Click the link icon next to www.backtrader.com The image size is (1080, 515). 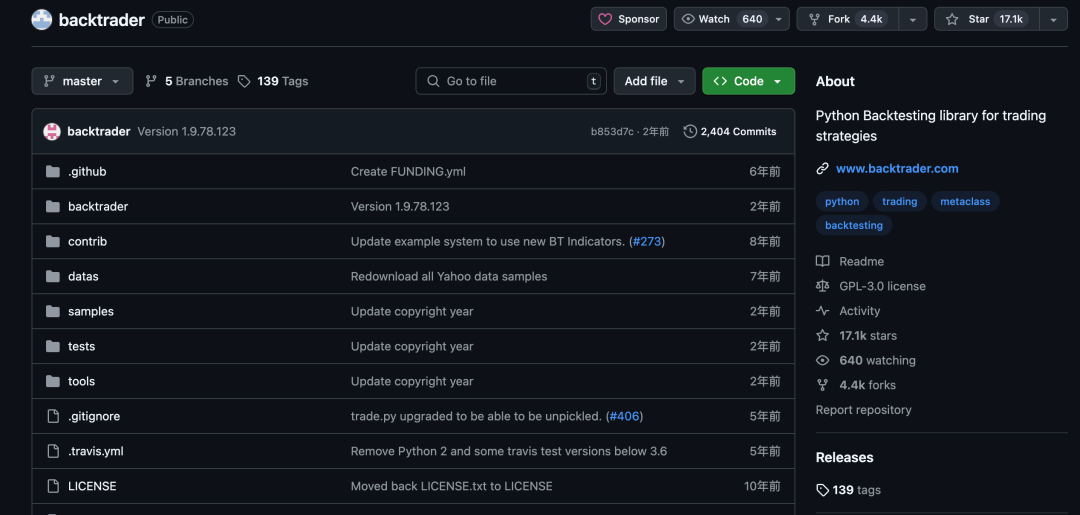coord(822,169)
